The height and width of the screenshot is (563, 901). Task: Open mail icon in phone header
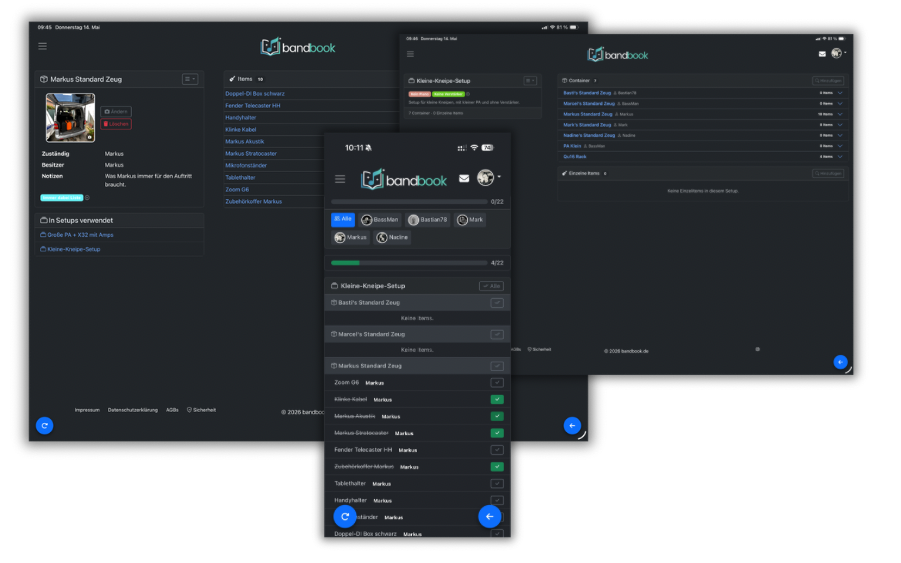click(464, 178)
